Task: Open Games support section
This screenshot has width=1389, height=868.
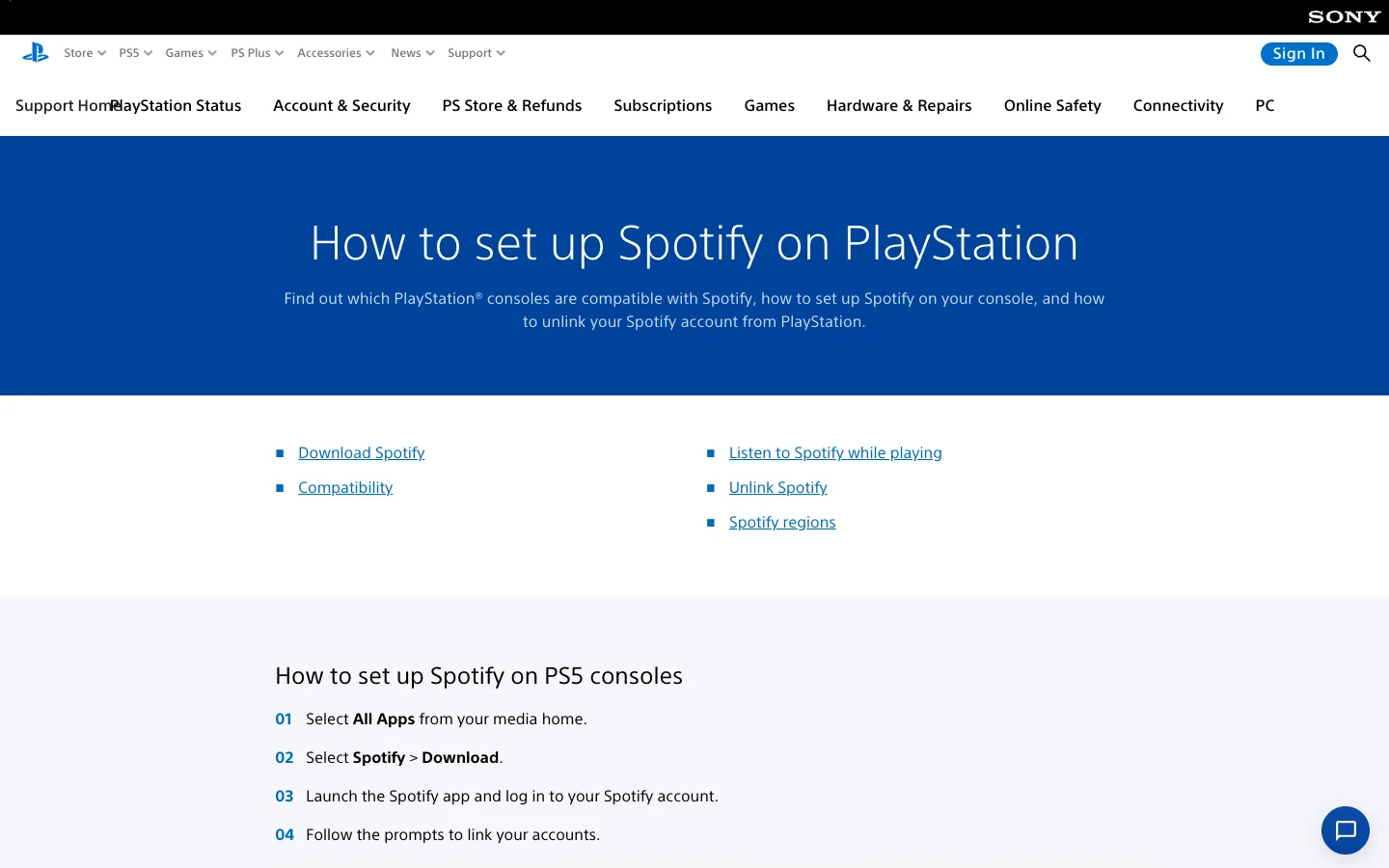Action: point(770,106)
